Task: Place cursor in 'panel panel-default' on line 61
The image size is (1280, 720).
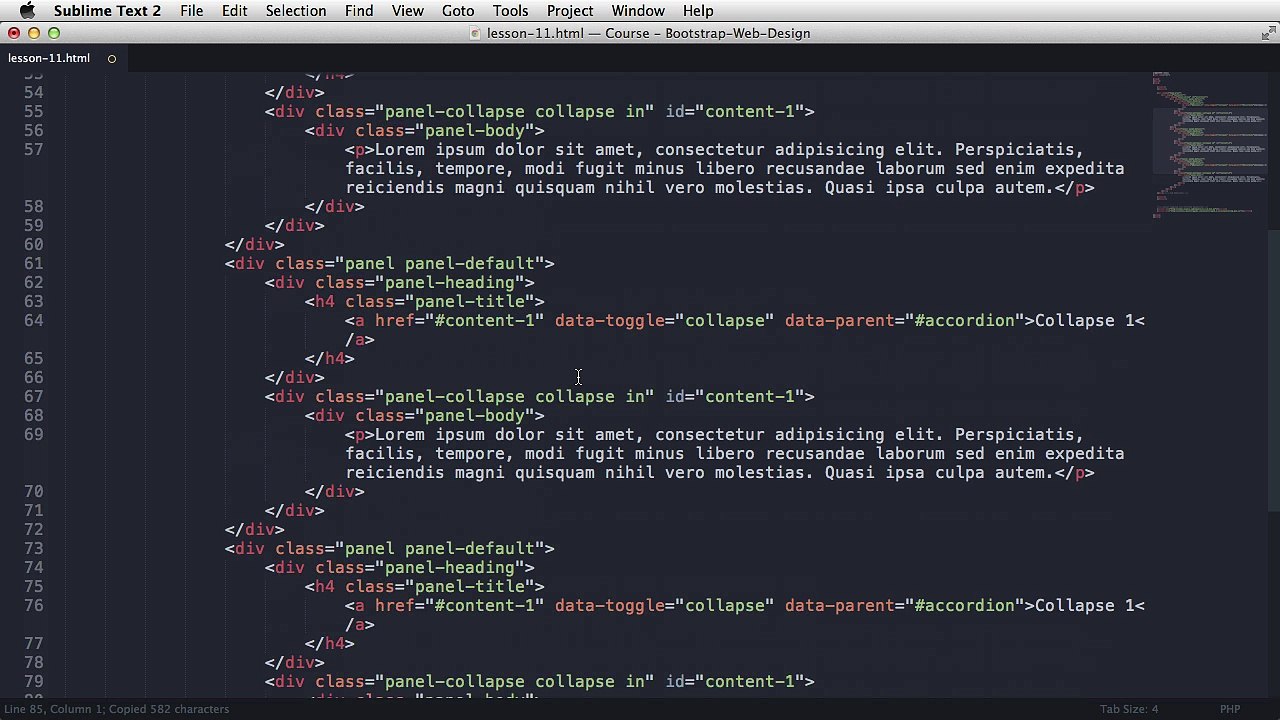Action: point(439,264)
